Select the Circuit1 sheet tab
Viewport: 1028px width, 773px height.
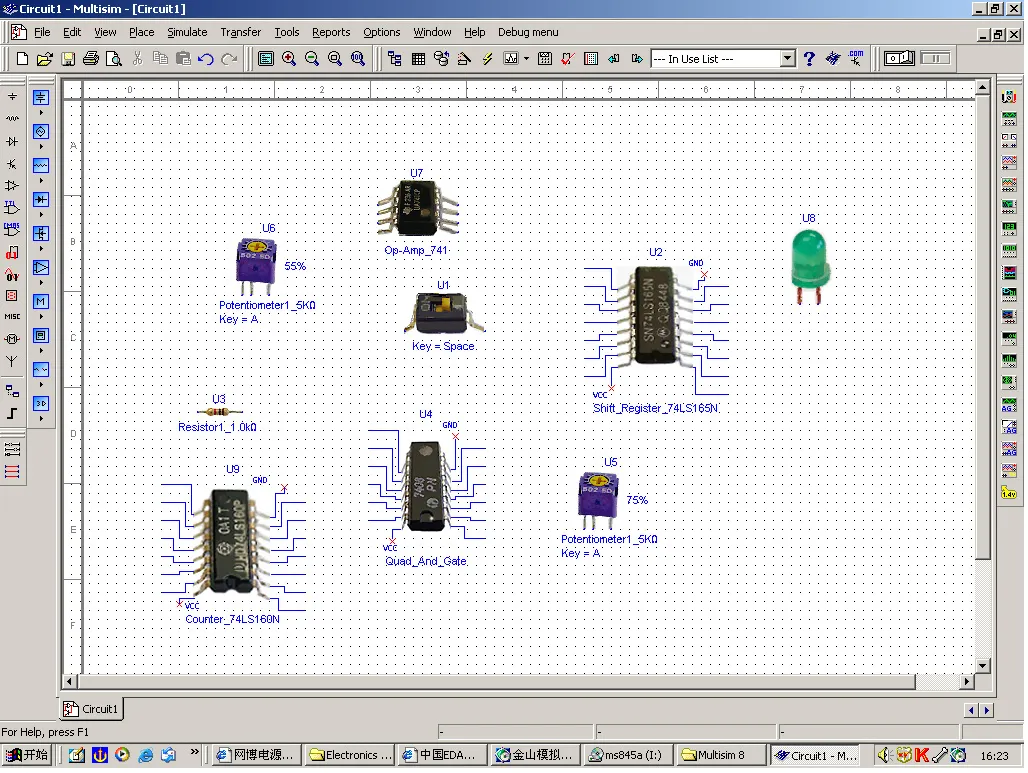click(x=91, y=709)
